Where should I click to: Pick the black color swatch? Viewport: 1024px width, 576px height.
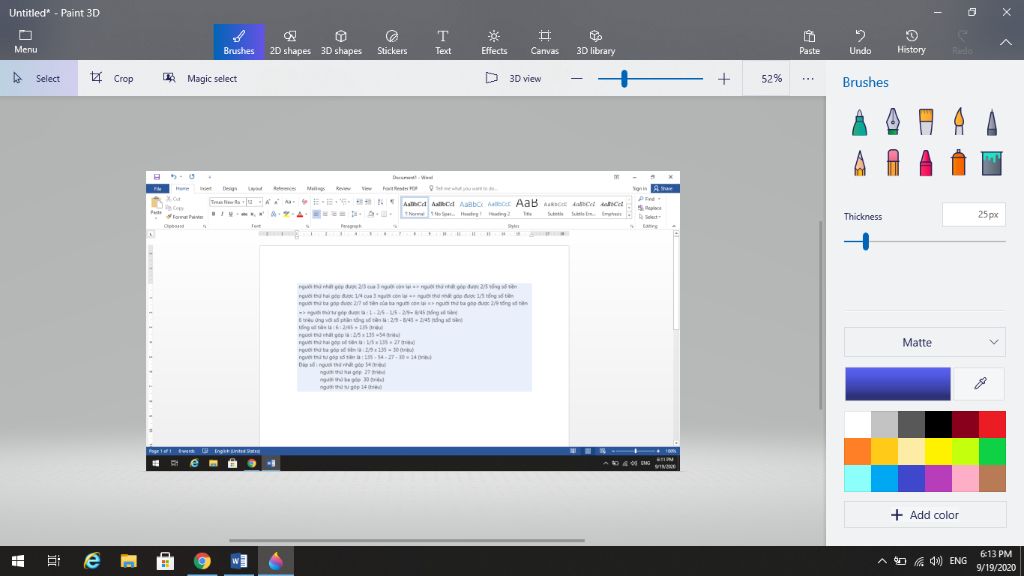point(938,424)
